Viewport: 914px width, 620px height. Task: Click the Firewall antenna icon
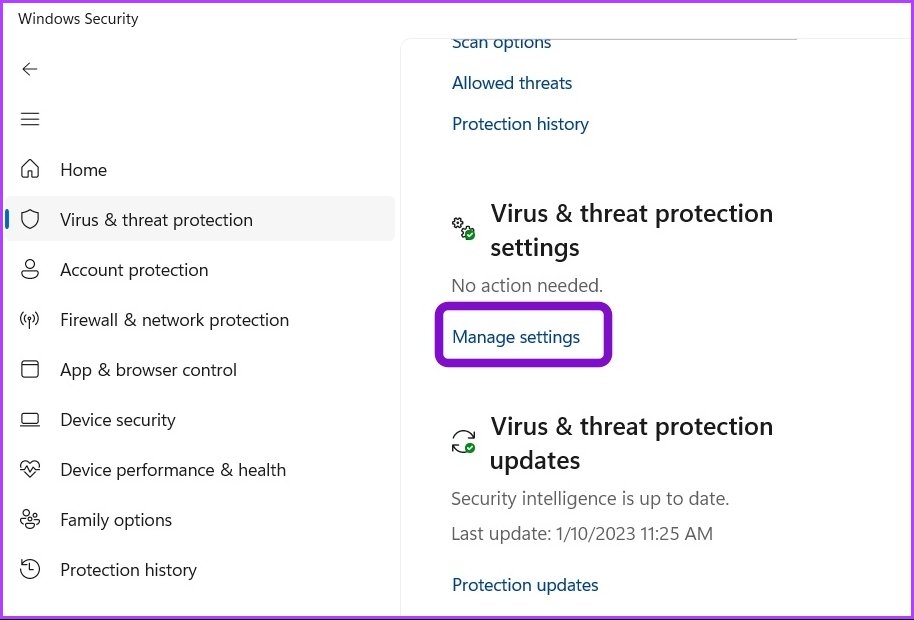tap(30, 320)
